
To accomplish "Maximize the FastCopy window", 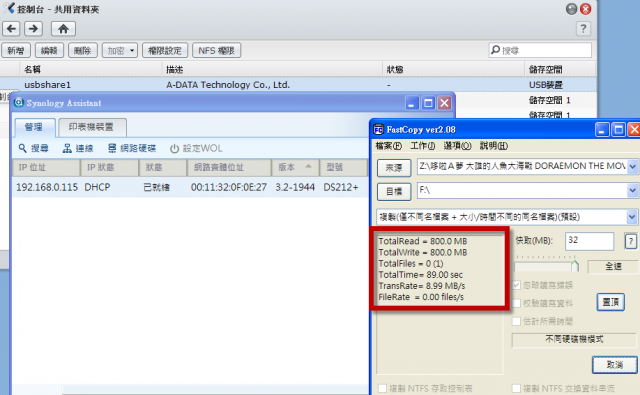I will (618, 130).
